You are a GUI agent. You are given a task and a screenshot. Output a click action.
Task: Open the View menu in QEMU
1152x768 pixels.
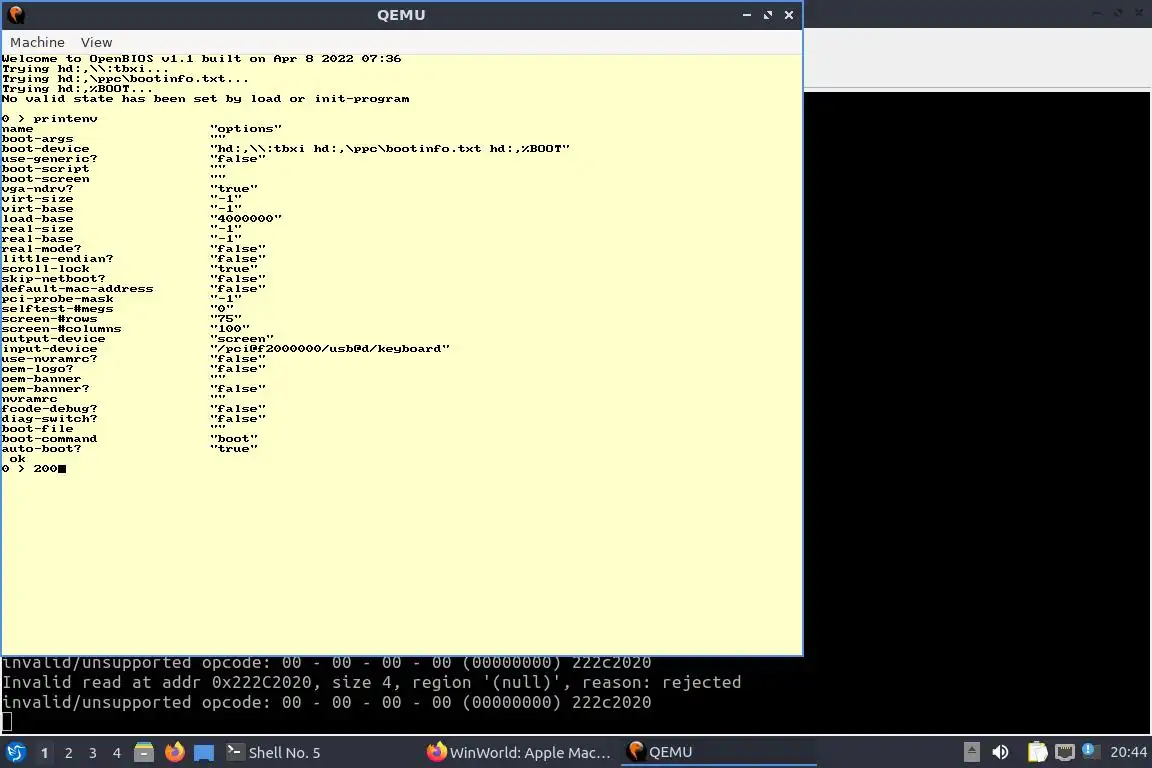click(96, 43)
